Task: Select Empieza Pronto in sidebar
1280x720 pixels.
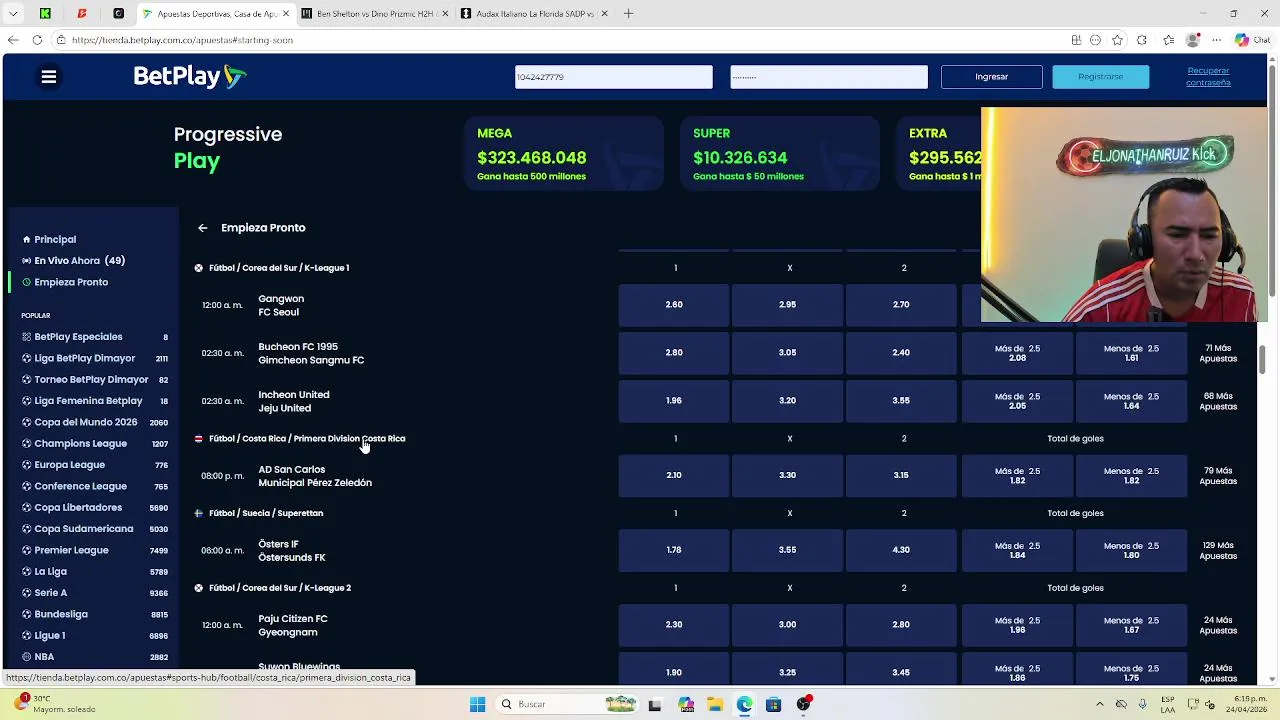Action: pos(71,282)
